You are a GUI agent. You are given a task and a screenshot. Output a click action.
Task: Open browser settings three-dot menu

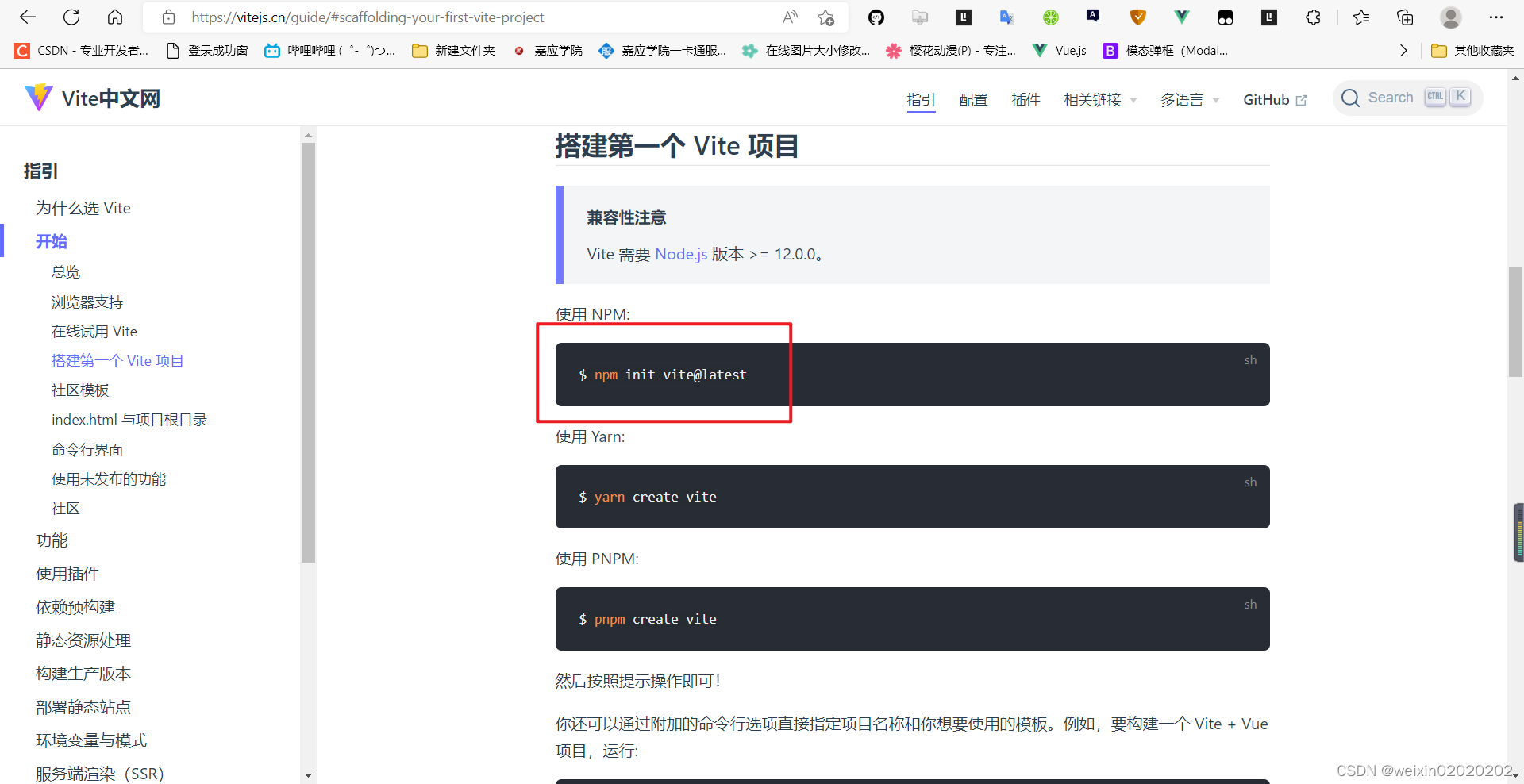(x=1495, y=17)
